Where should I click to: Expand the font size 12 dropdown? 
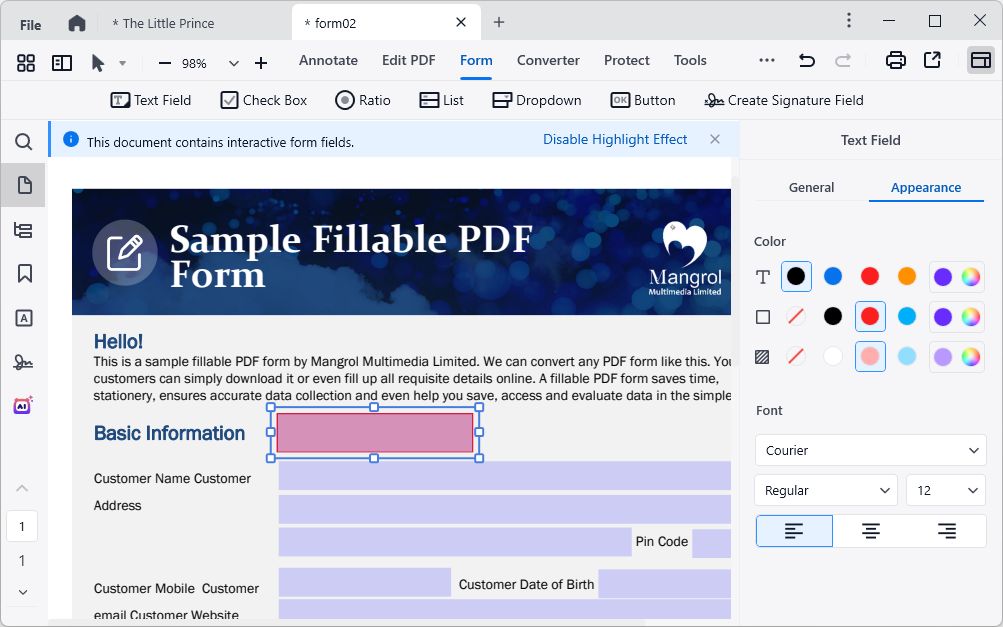coord(945,490)
